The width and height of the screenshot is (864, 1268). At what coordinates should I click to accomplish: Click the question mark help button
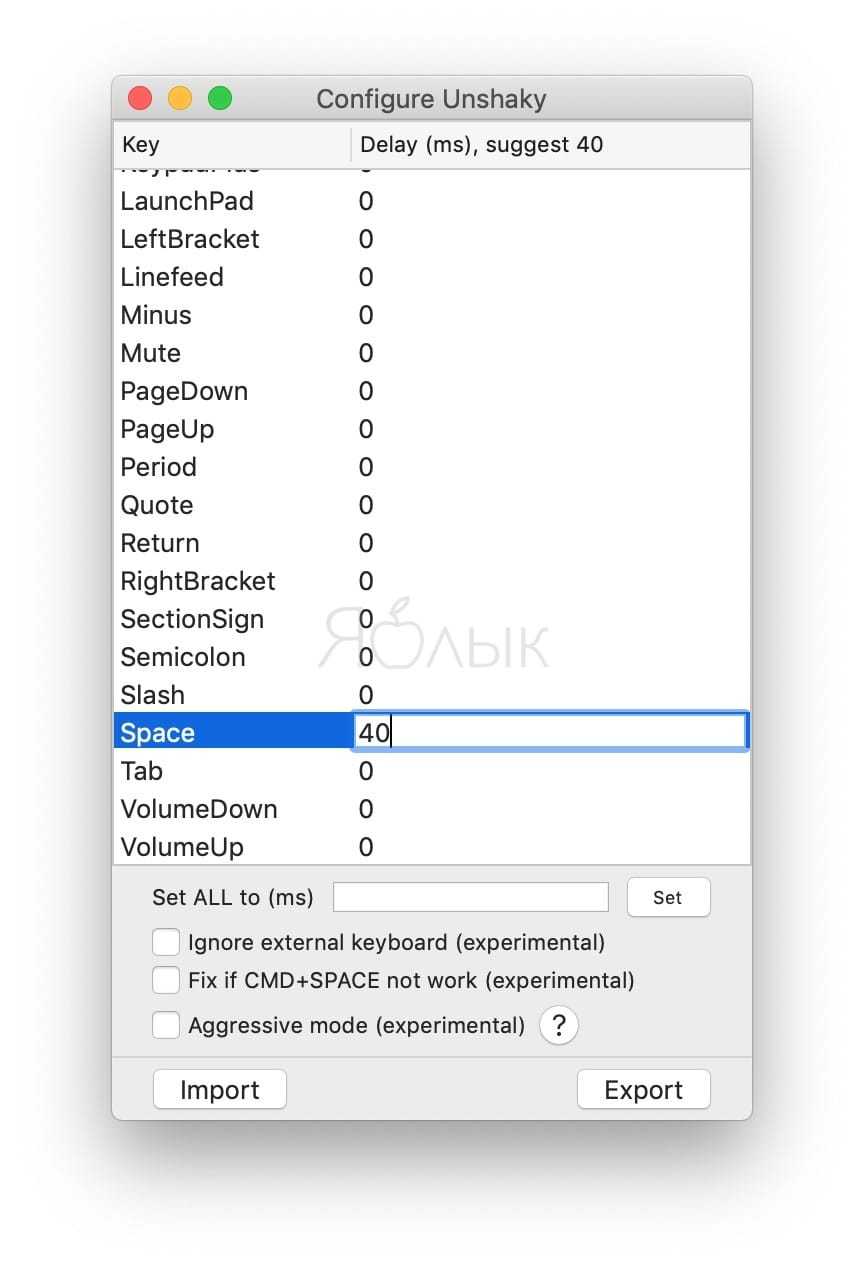(x=559, y=1025)
